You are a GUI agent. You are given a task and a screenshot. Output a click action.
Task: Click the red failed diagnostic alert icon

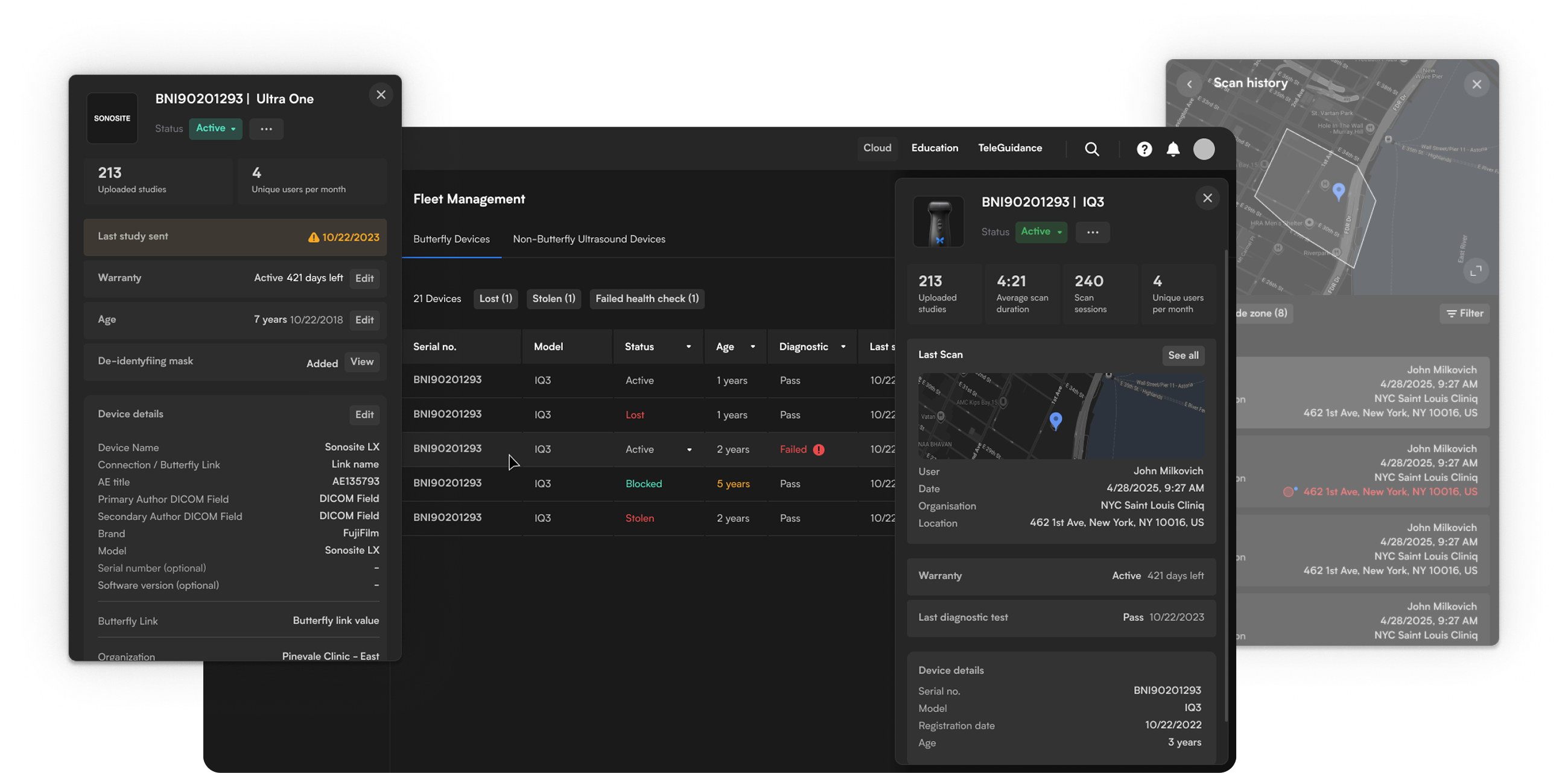819,449
